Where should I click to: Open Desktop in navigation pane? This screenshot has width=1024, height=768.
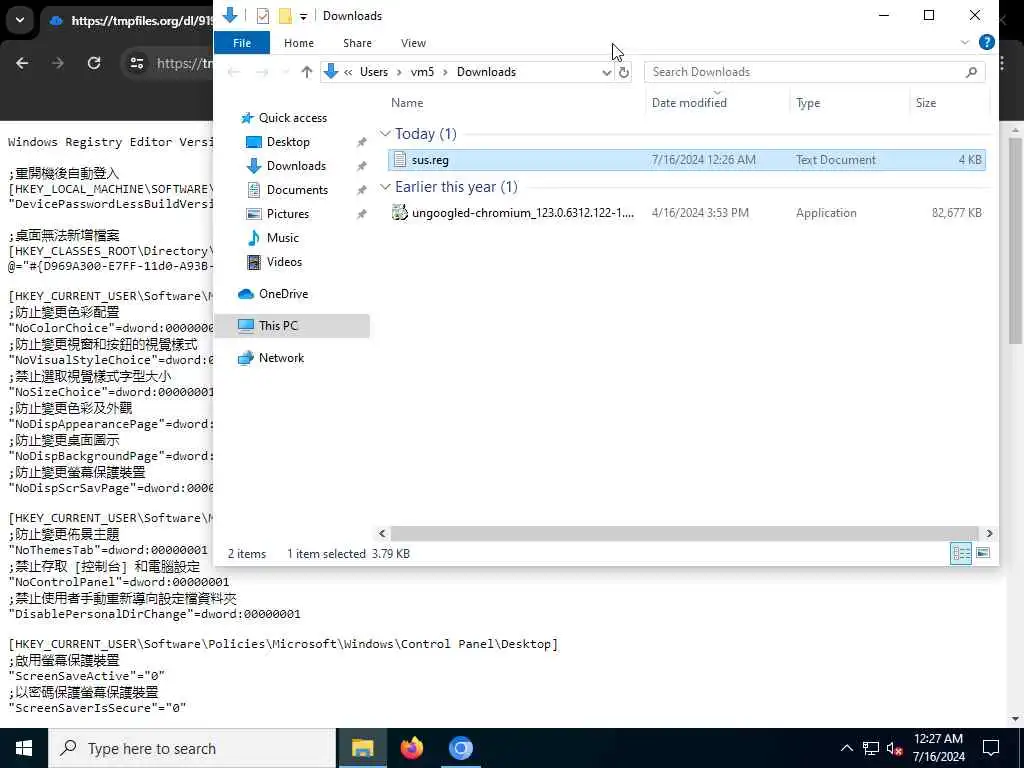coord(288,142)
